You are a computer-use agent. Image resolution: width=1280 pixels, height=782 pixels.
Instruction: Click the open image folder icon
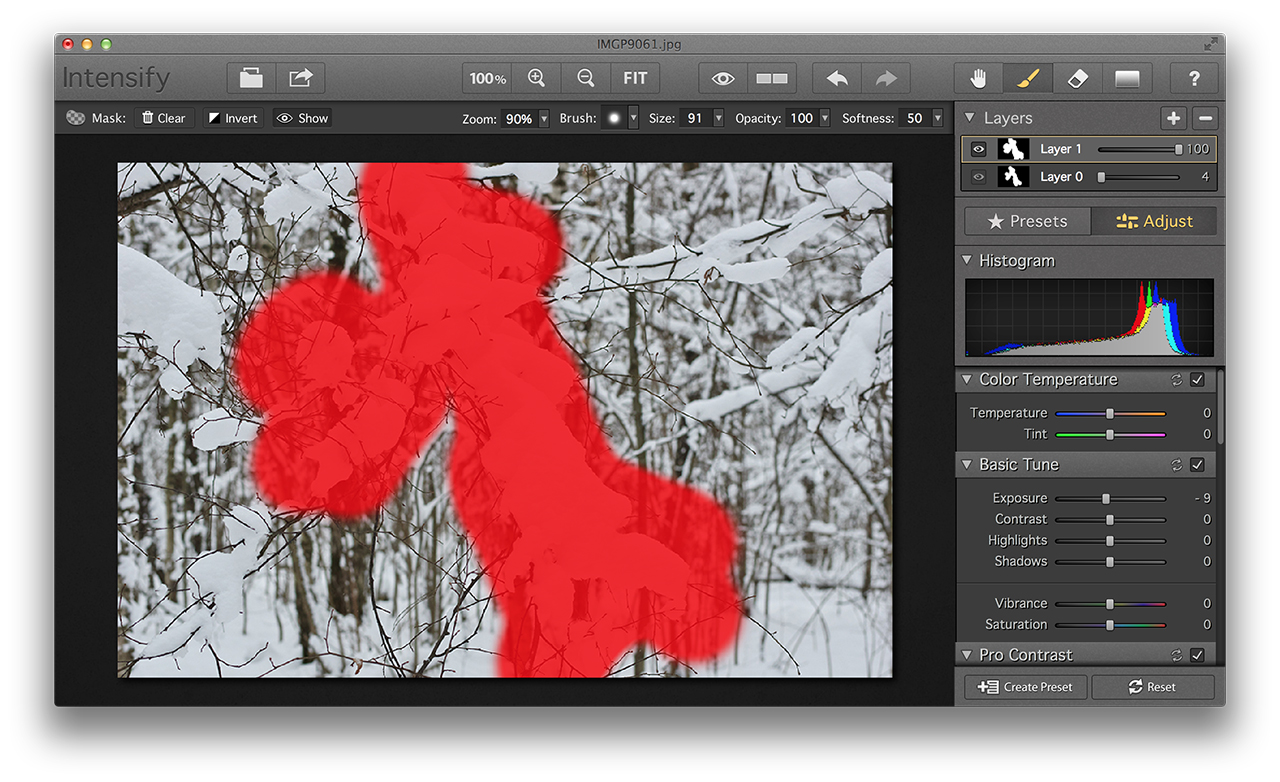click(251, 78)
